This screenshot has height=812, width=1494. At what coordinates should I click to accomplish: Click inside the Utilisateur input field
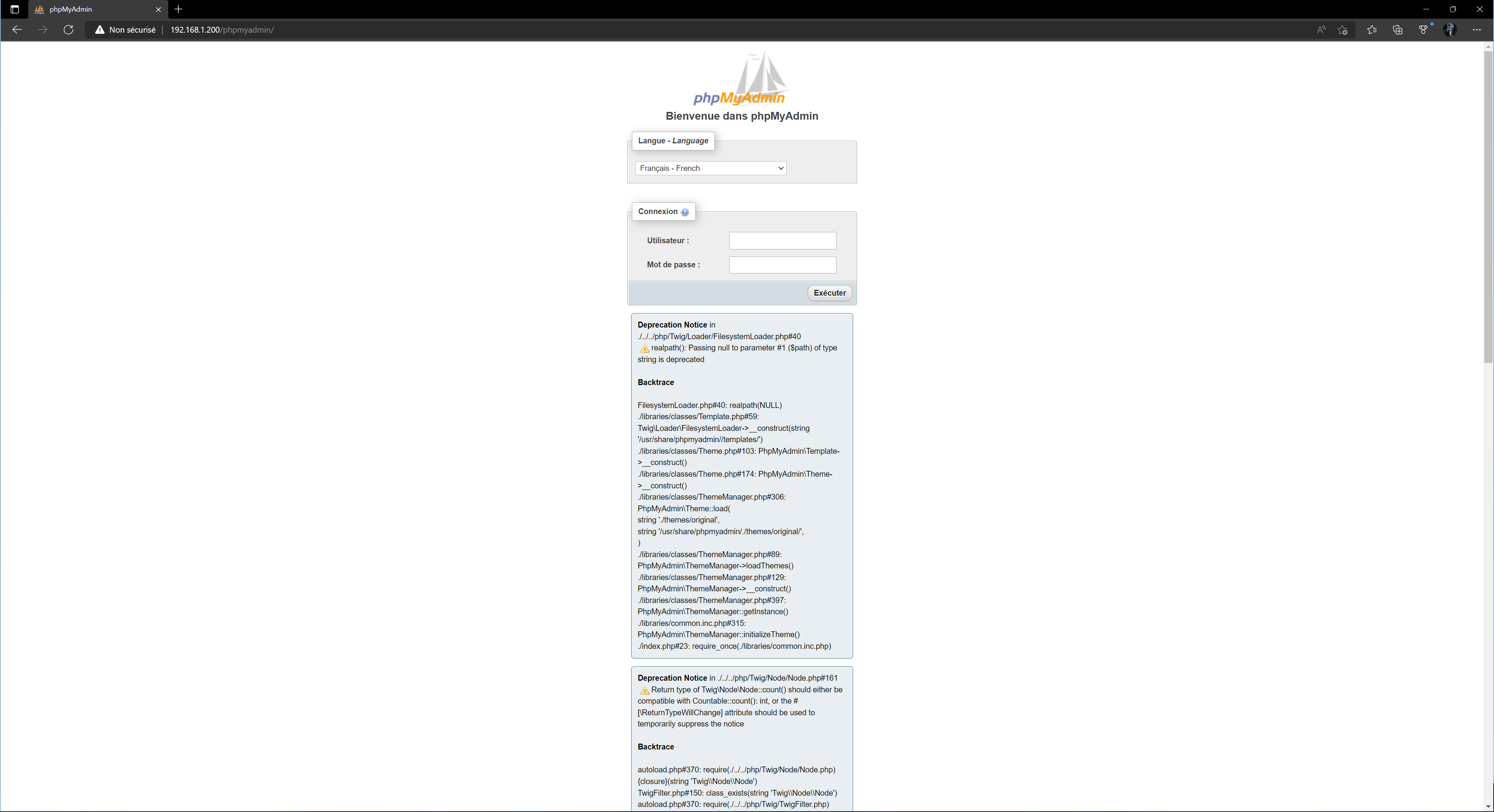tap(782, 240)
